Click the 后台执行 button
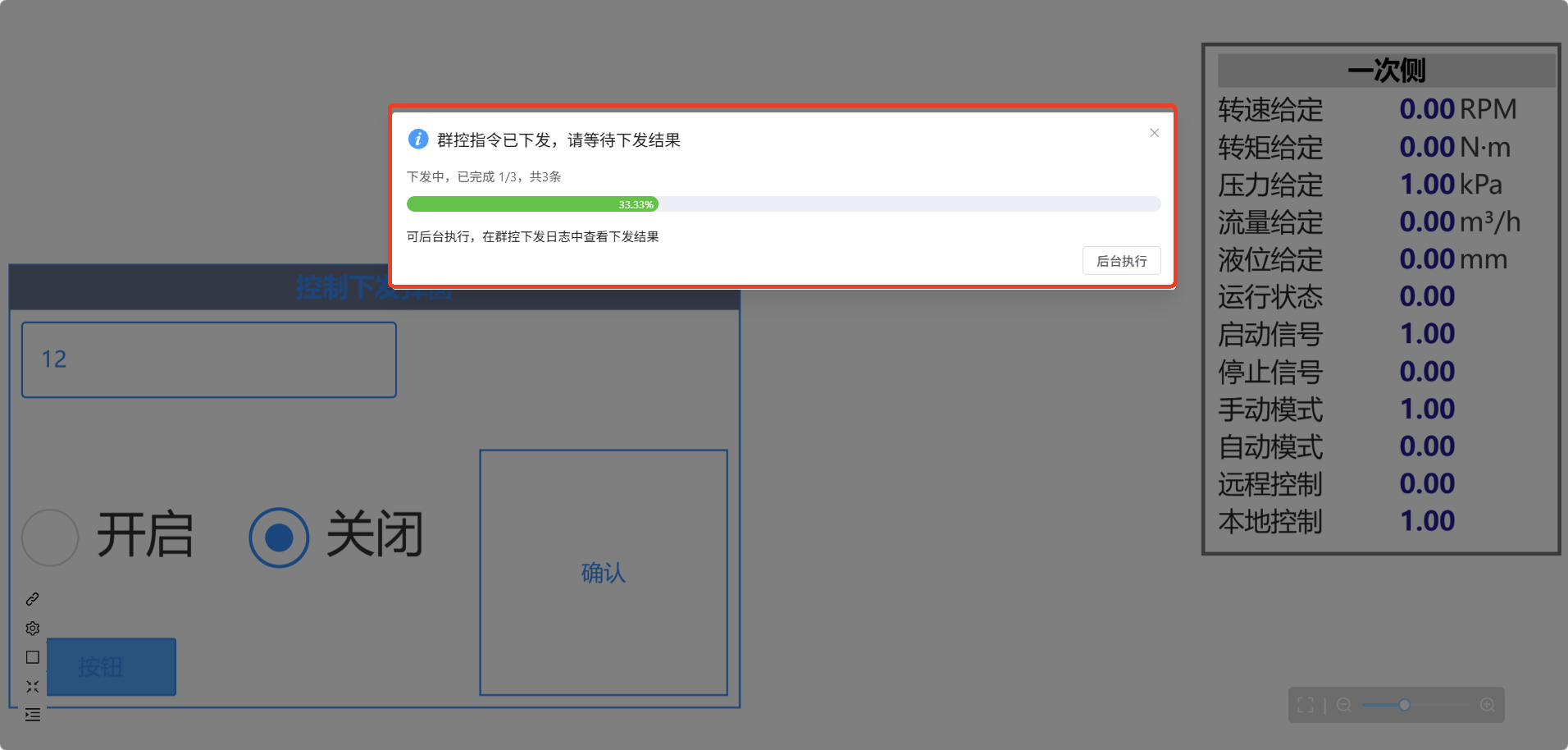This screenshot has width=1568, height=750. pyautogui.click(x=1121, y=261)
